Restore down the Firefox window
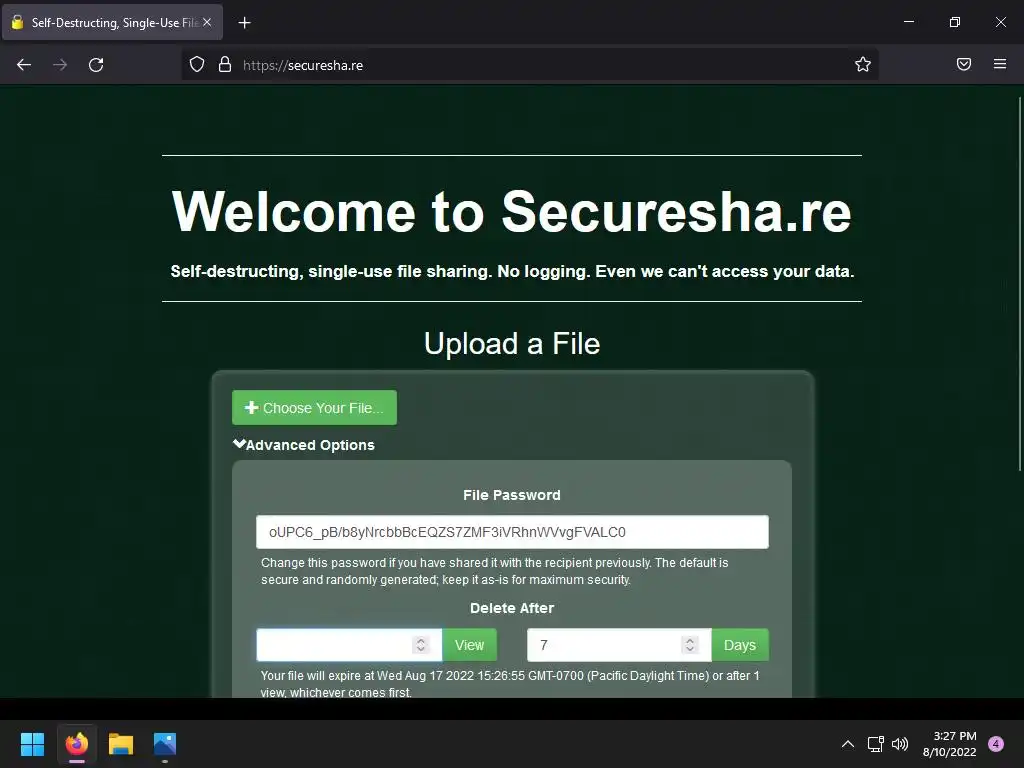Screen dimensions: 1024x768 point(955,22)
